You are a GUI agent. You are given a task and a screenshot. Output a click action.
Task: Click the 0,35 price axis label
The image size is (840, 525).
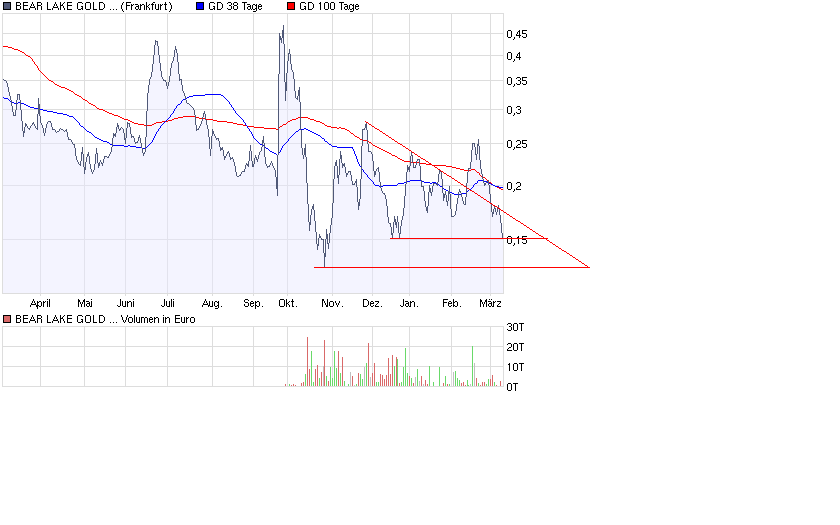[x=517, y=81]
